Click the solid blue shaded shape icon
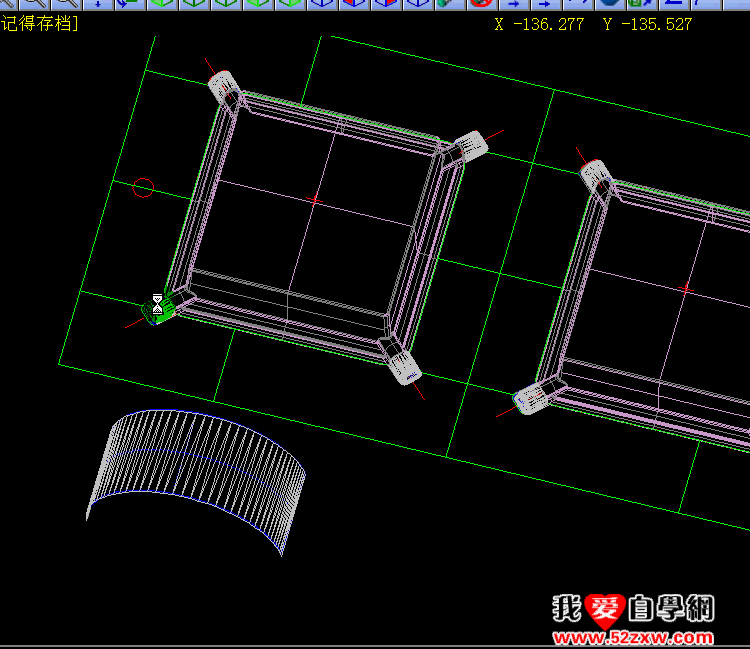 (609, 4)
